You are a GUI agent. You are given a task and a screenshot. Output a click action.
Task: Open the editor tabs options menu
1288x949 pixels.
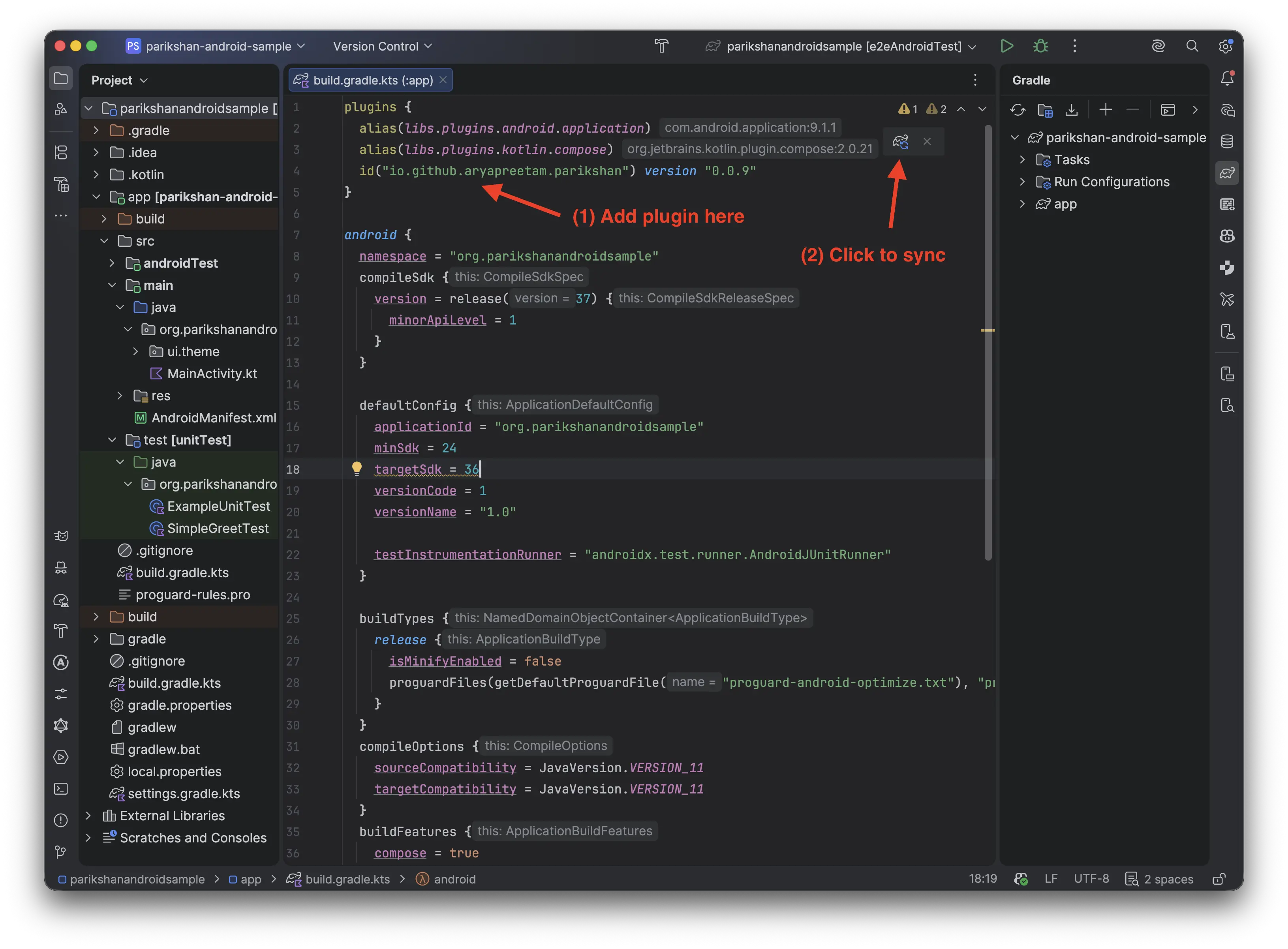pyautogui.click(x=975, y=80)
